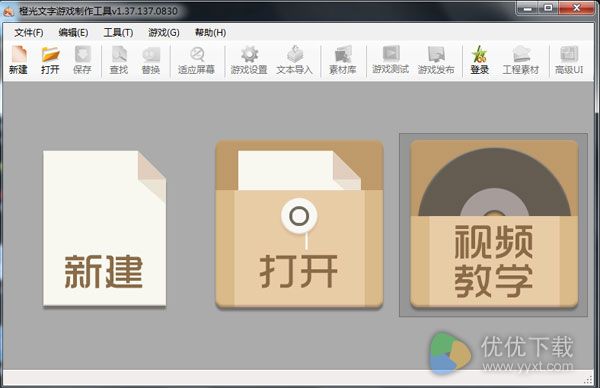Open 游戏设置 (Game settings) gear icon

[x=249, y=60]
